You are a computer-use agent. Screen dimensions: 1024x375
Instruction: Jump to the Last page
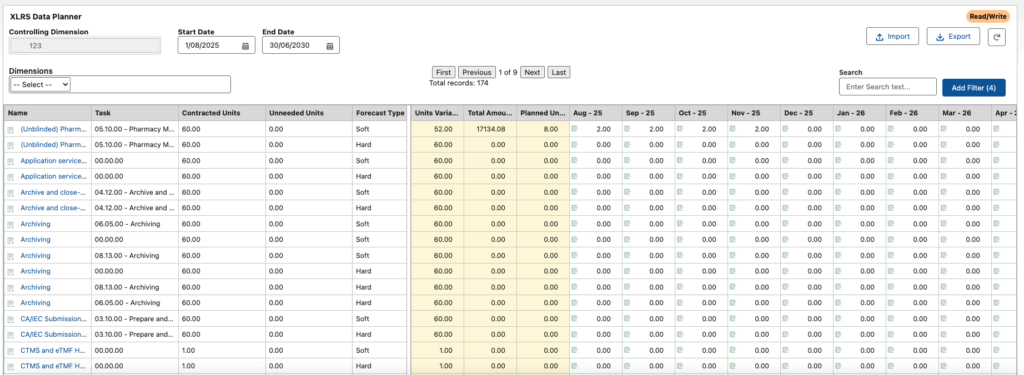pyautogui.click(x=558, y=73)
